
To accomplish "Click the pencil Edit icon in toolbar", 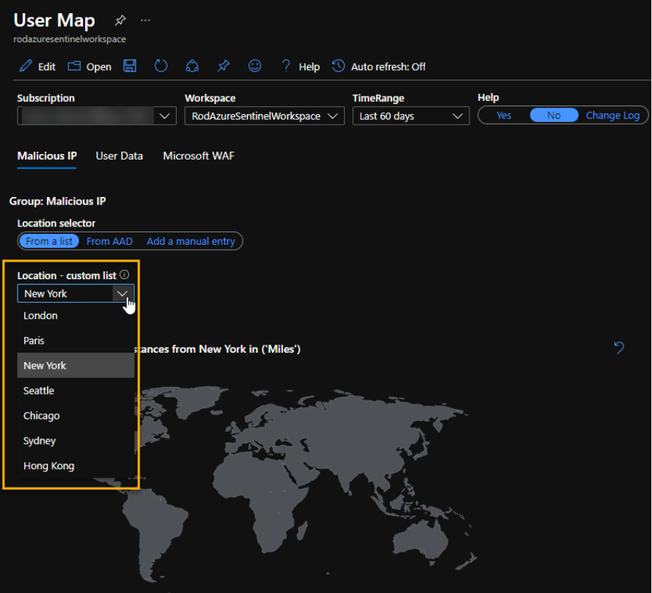I will (x=27, y=66).
